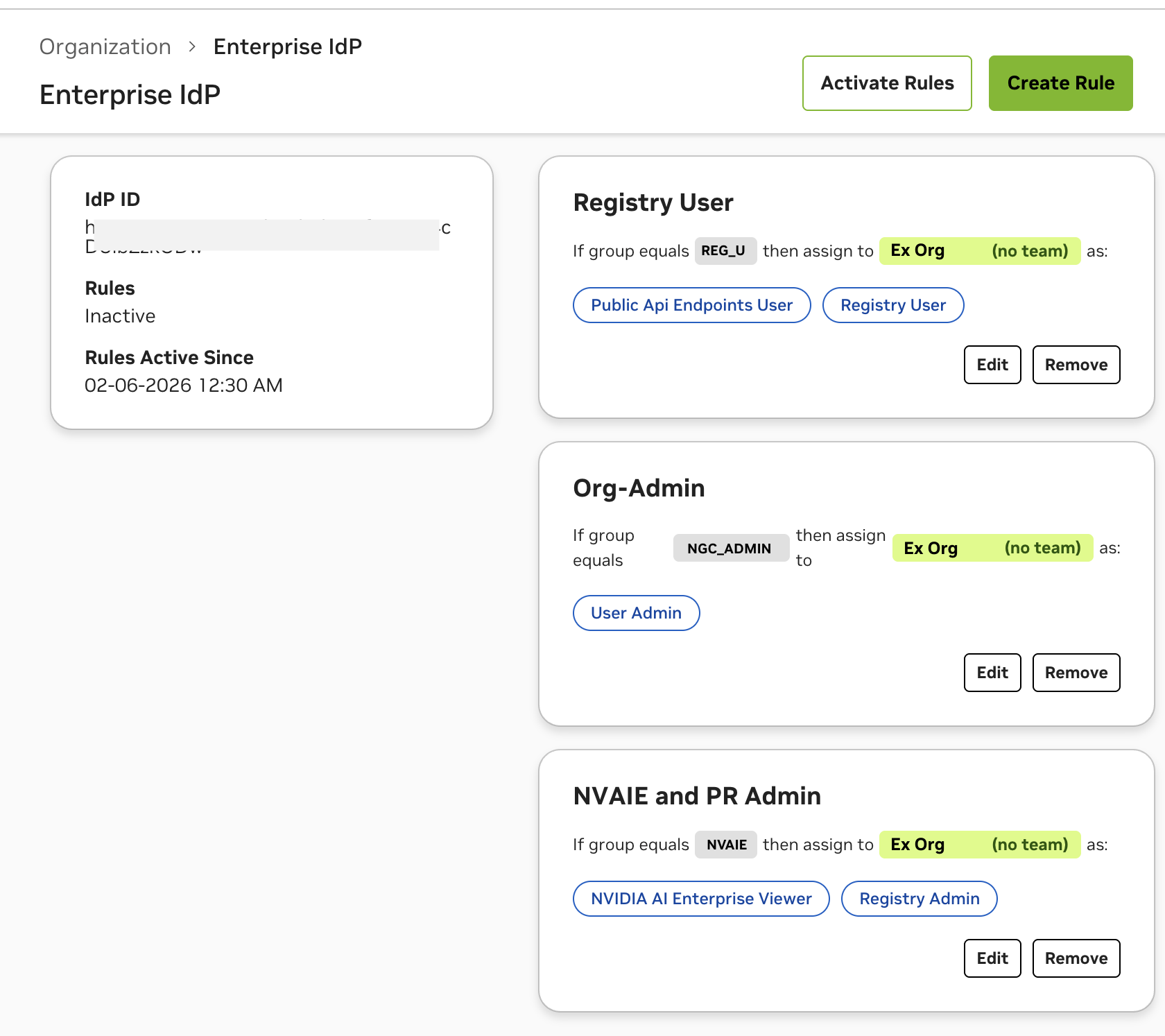Click the Ex Org assignment in Registry User rule

coord(978,250)
